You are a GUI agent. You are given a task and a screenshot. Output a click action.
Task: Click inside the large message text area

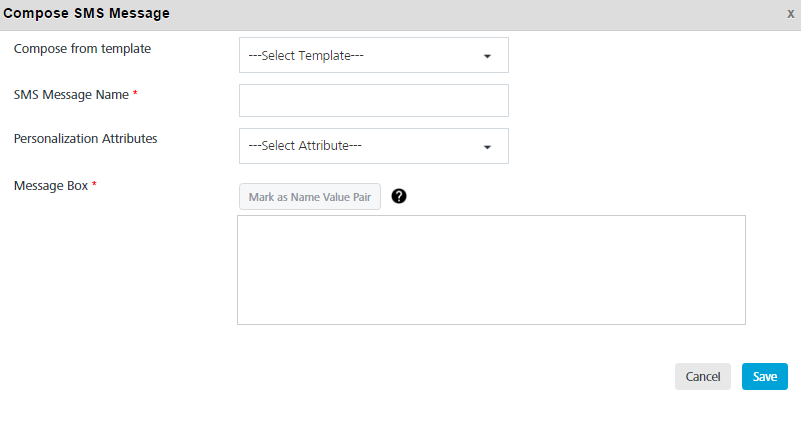point(491,270)
